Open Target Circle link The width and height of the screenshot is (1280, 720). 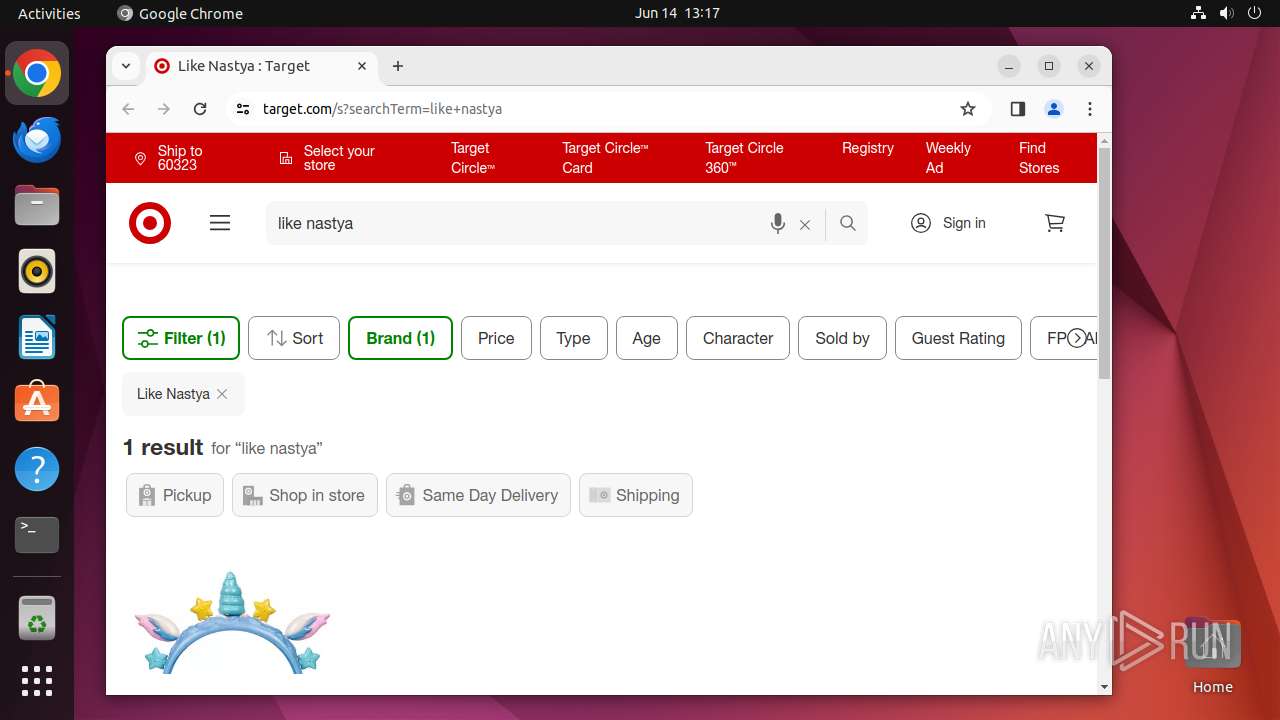pos(473,158)
